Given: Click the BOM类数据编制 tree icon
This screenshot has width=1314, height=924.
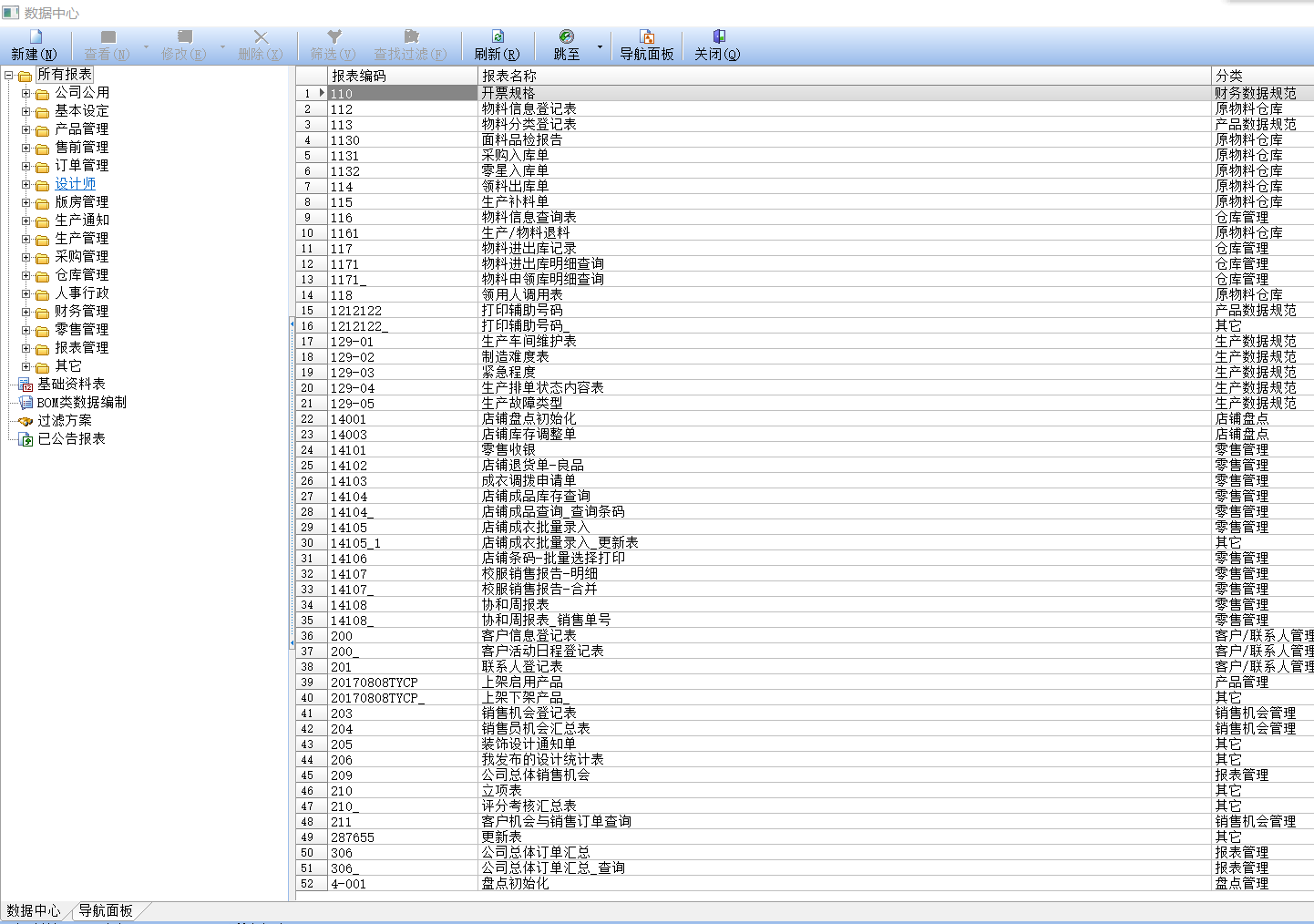Looking at the screenshot, I should [26, 403].
